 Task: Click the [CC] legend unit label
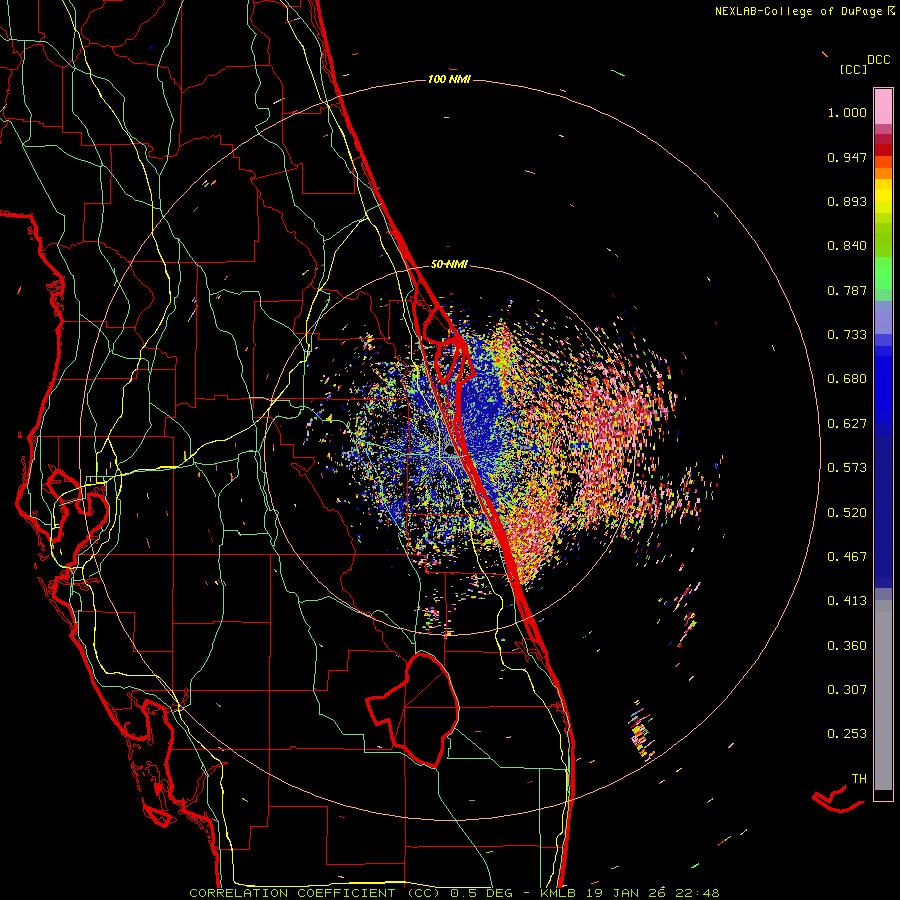pos(853,69)
